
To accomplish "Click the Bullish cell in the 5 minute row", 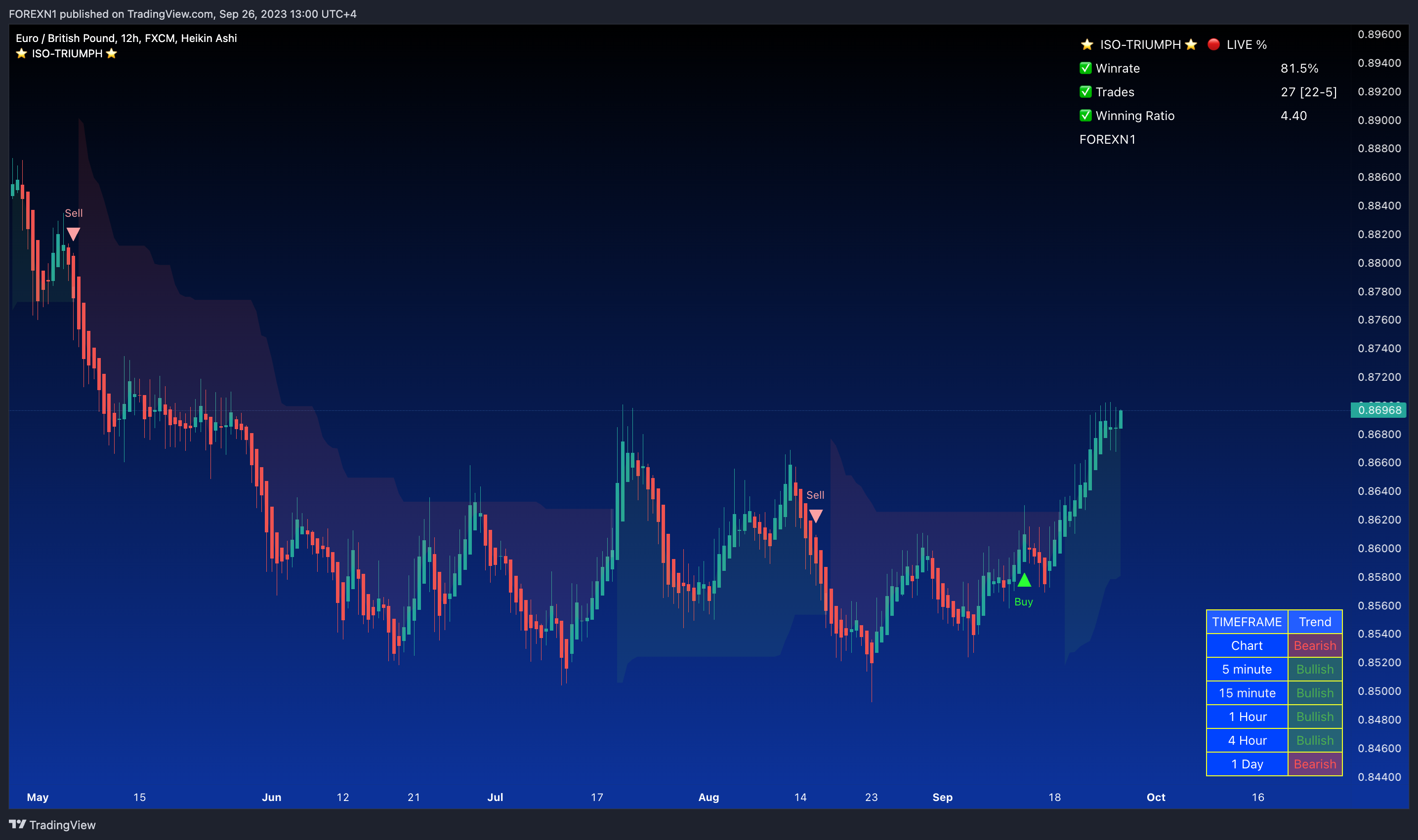I will 1315,669.
